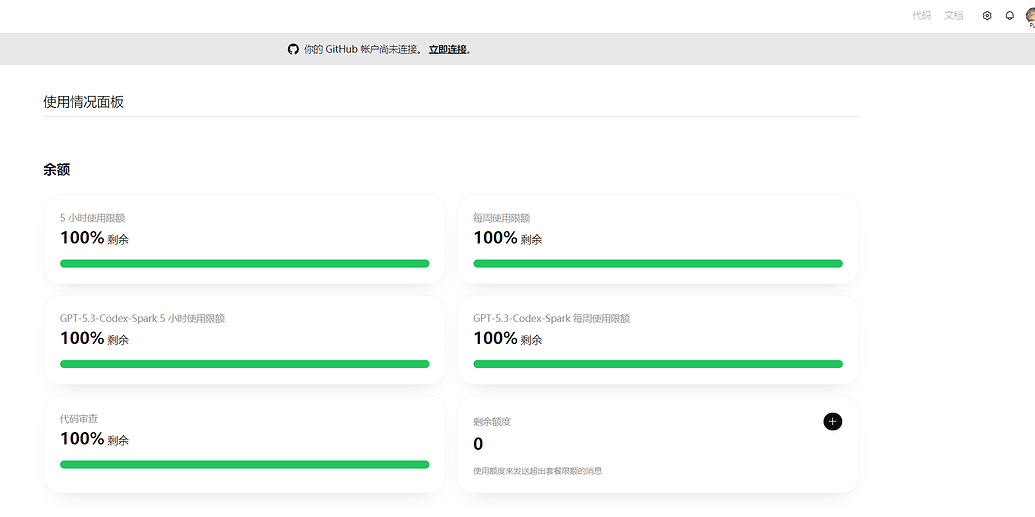Click the GitHub logo in the banner
This screenshot has width=1035, height=517.
293,50
